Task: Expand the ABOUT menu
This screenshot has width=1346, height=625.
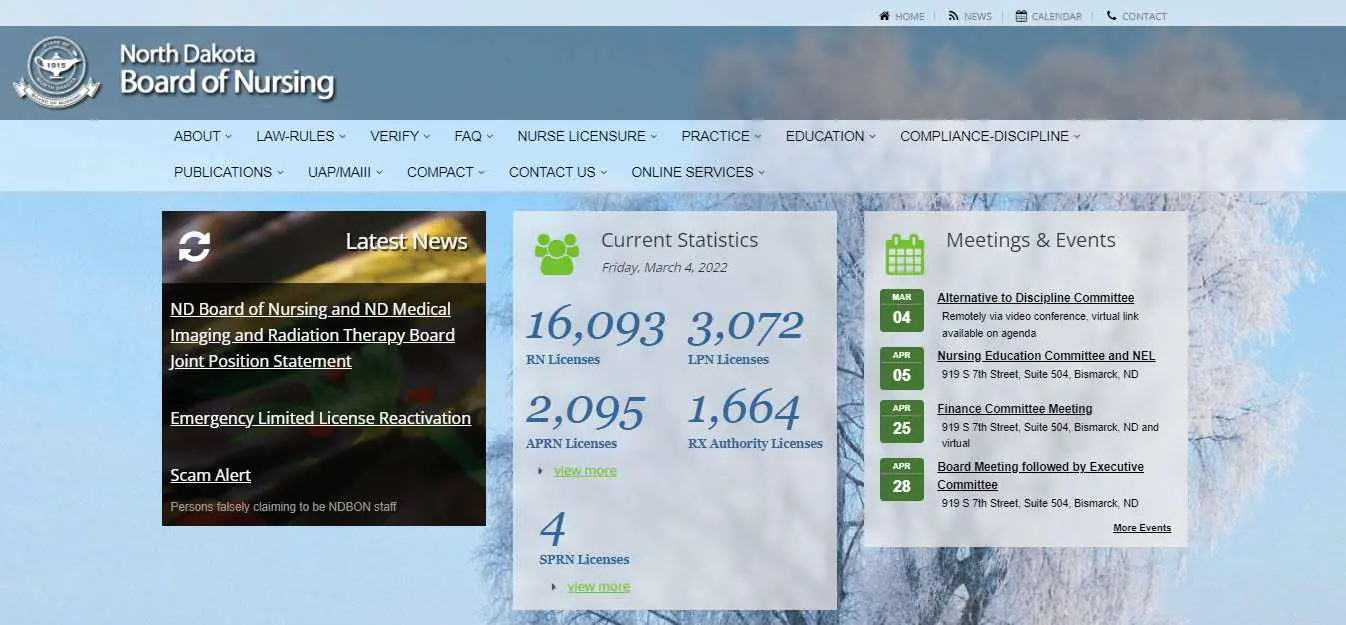Action: [202, 136]
